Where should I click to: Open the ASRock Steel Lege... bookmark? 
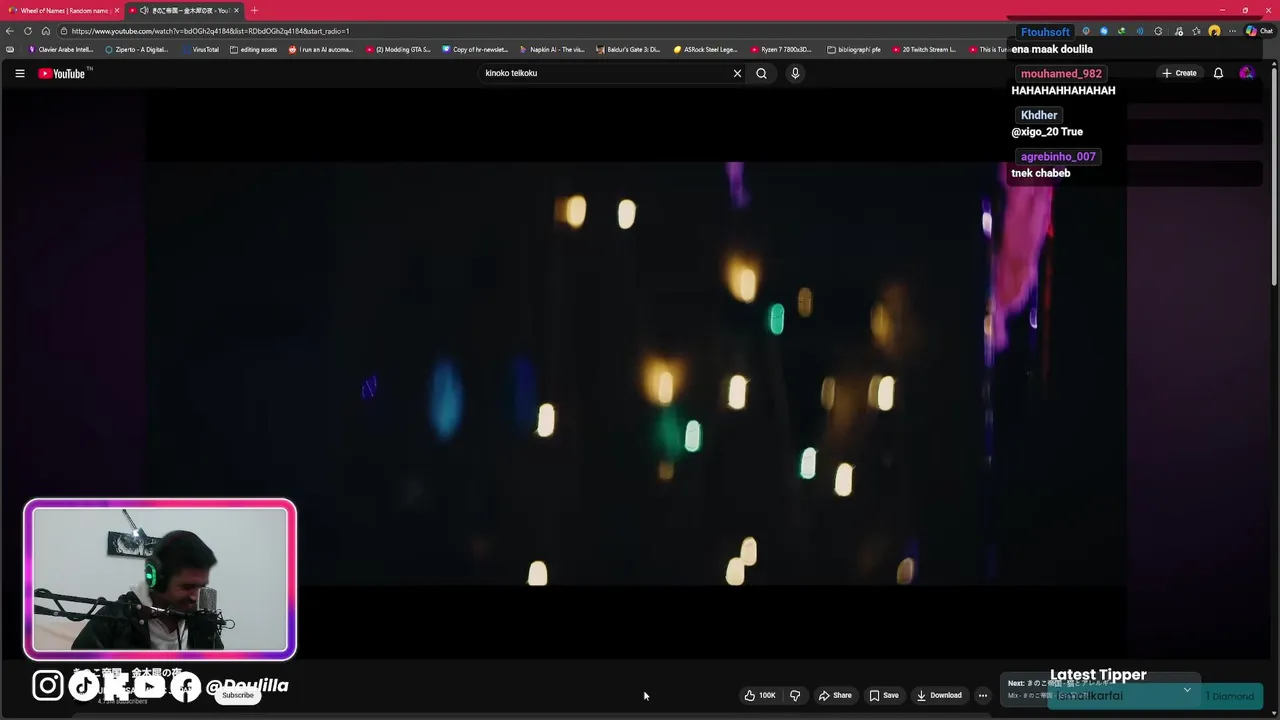(705, 49)
